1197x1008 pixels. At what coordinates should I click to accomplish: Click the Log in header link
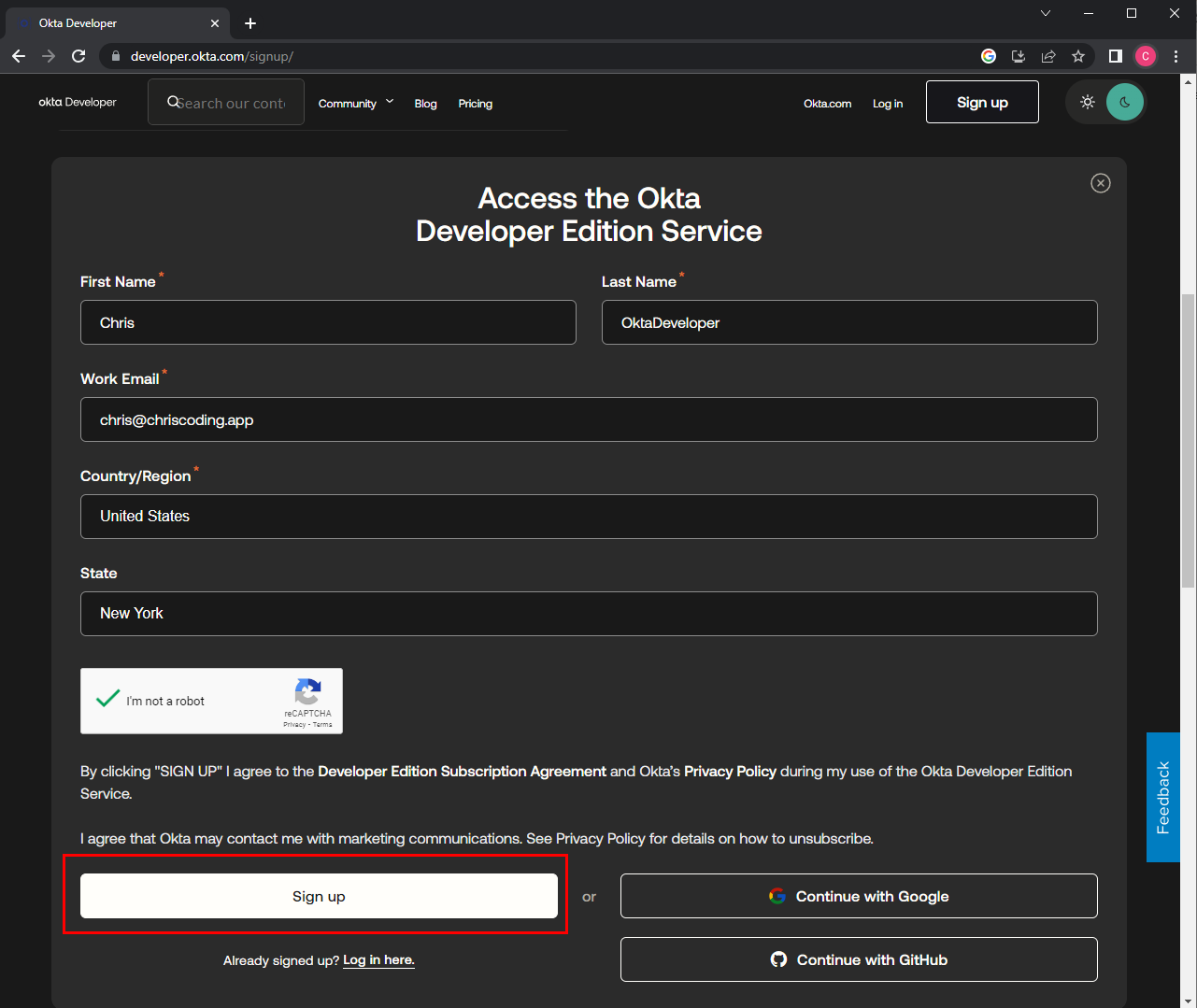(888, 104)
